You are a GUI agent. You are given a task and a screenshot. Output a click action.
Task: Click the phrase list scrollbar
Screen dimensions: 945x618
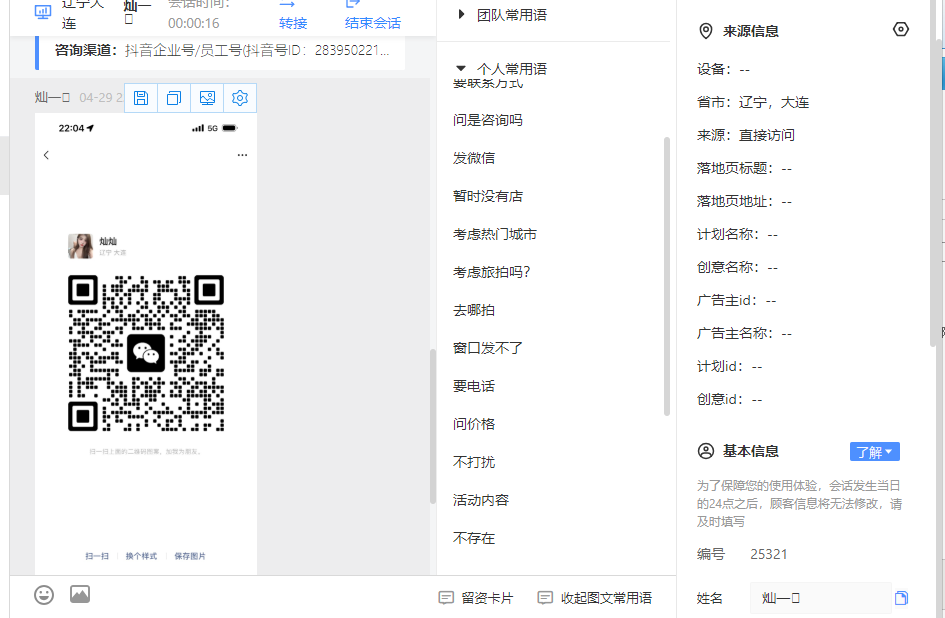[x=667, y=276]
